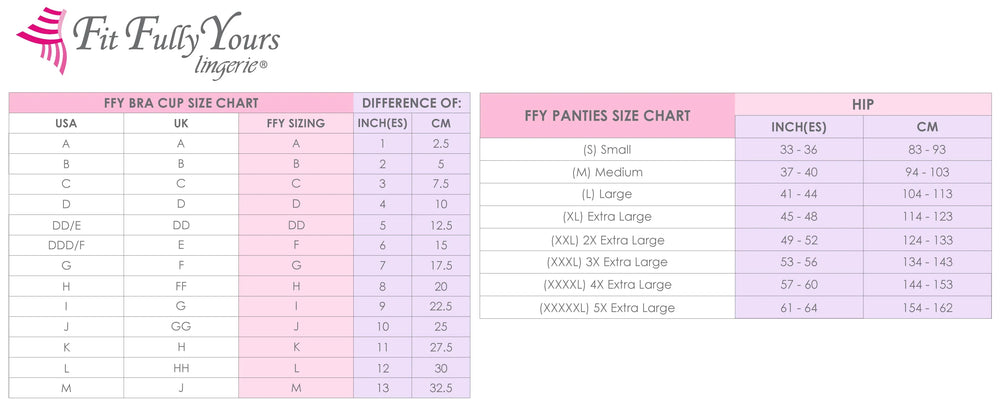Select the FFY BRA CUP SIZE CHART header
1000x406 pixels.
(181, 102)
